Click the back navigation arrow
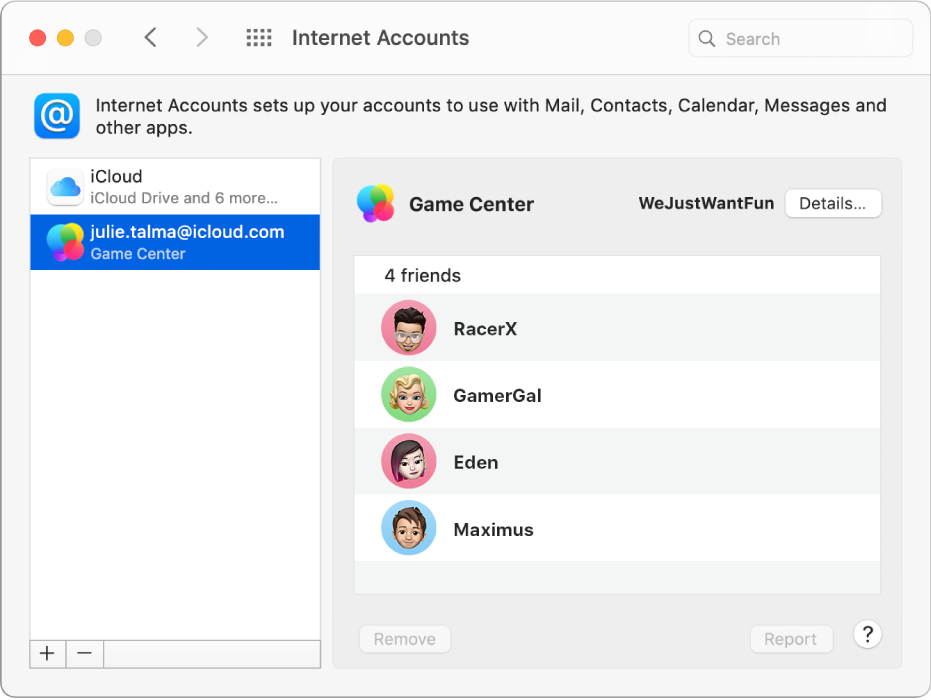Screen dimensions: 931x700 pyautogui.click(x=151, y=38)
